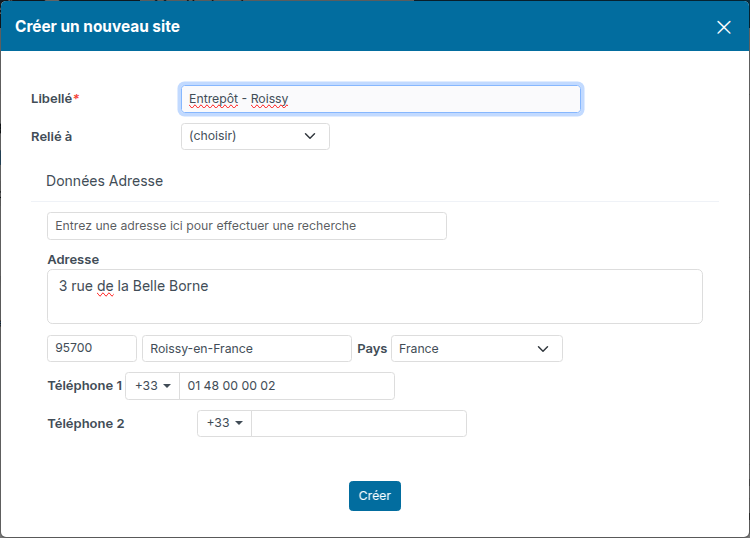The height and width of the screenshot is (538, 750).
Task: Click the Téléphone 2 label
Action: [x=86, y=424]
